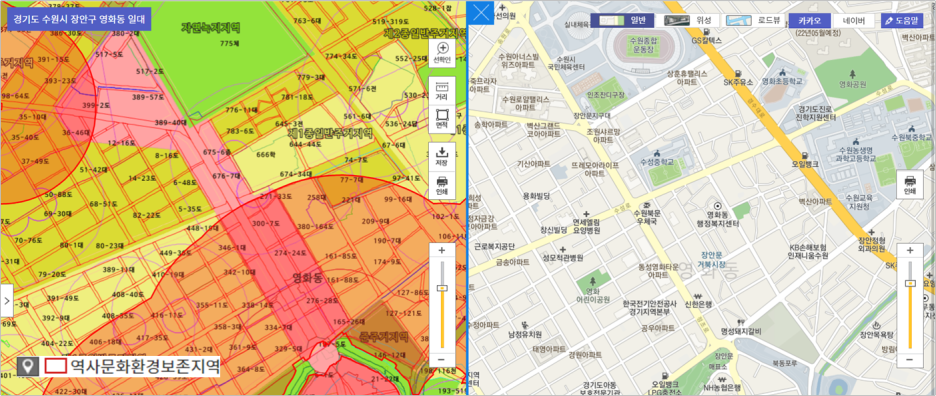Image resolution: width=936 pixels, height=396 pixels.
Task: Click the 선확인 zoom-check tool
Action: 442,53
